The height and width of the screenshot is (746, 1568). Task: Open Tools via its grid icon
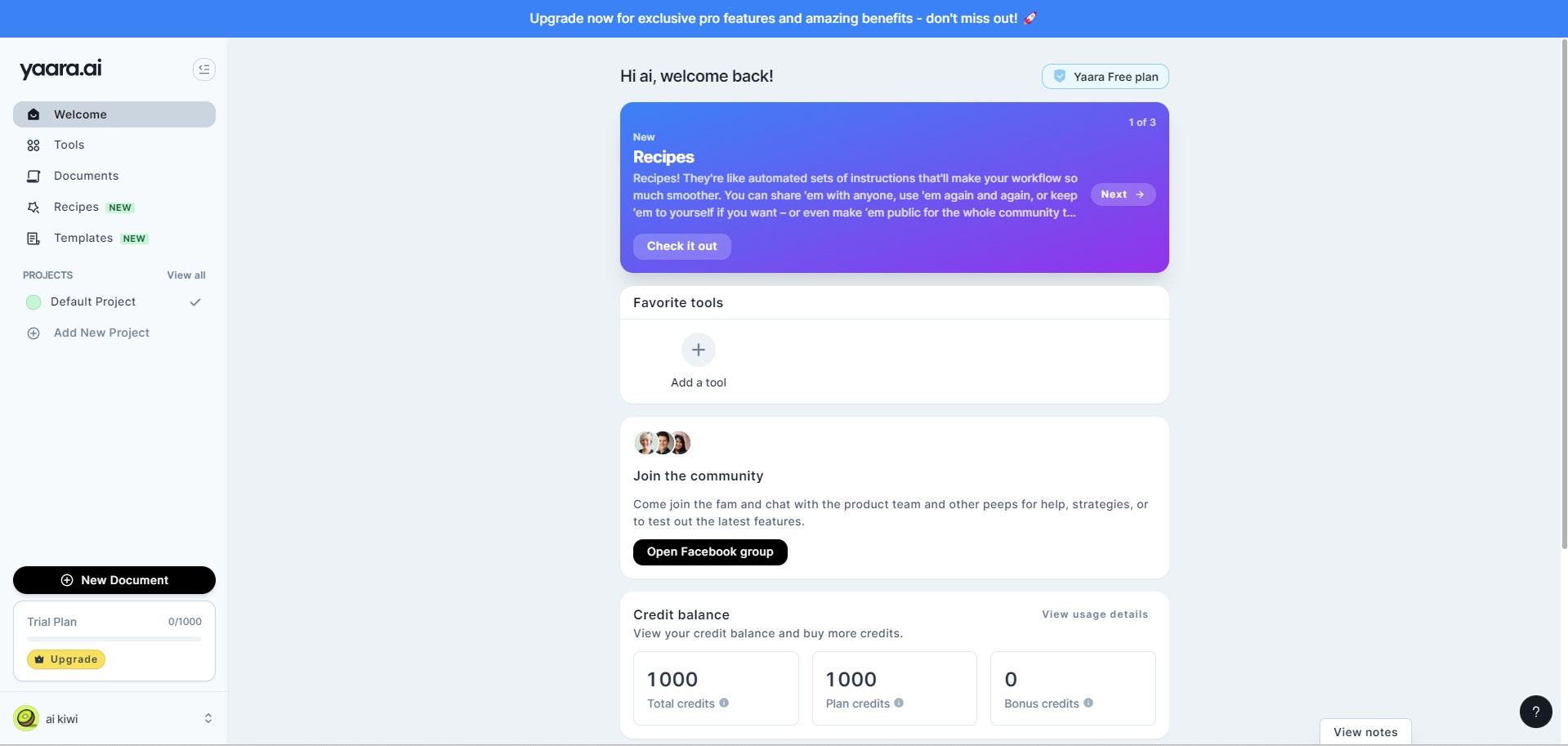click(x=34, y=145)
